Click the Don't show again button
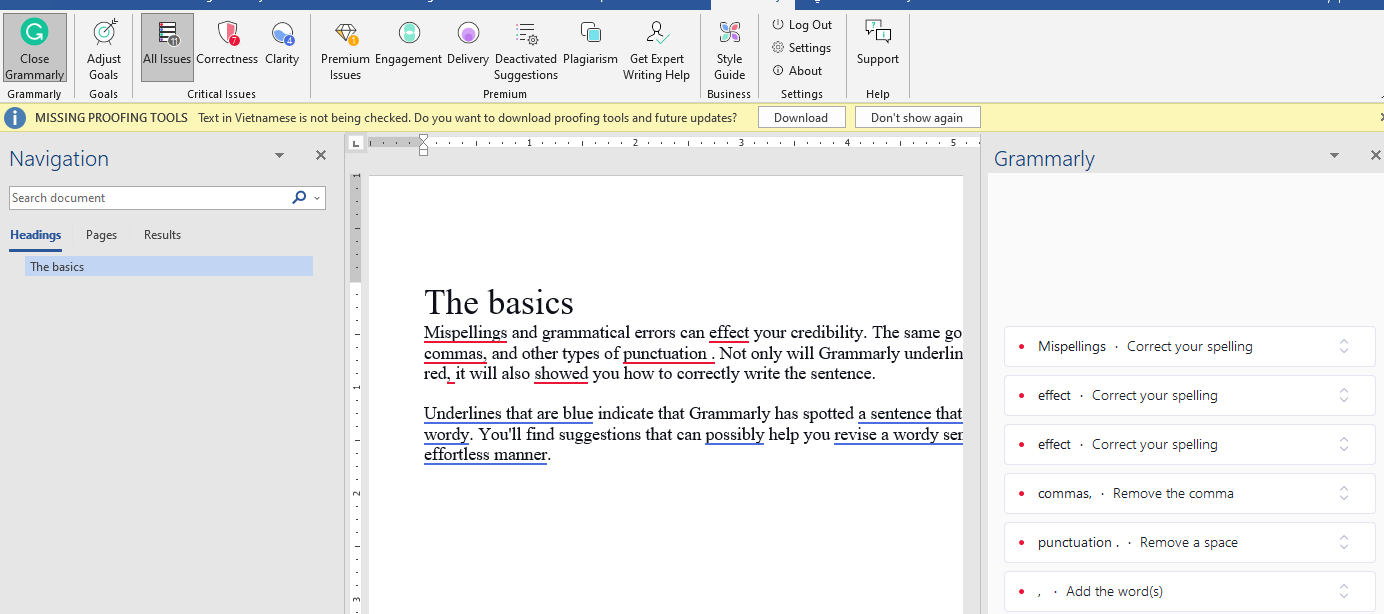Screen dimensions: 1384x614 pos(917,118)
